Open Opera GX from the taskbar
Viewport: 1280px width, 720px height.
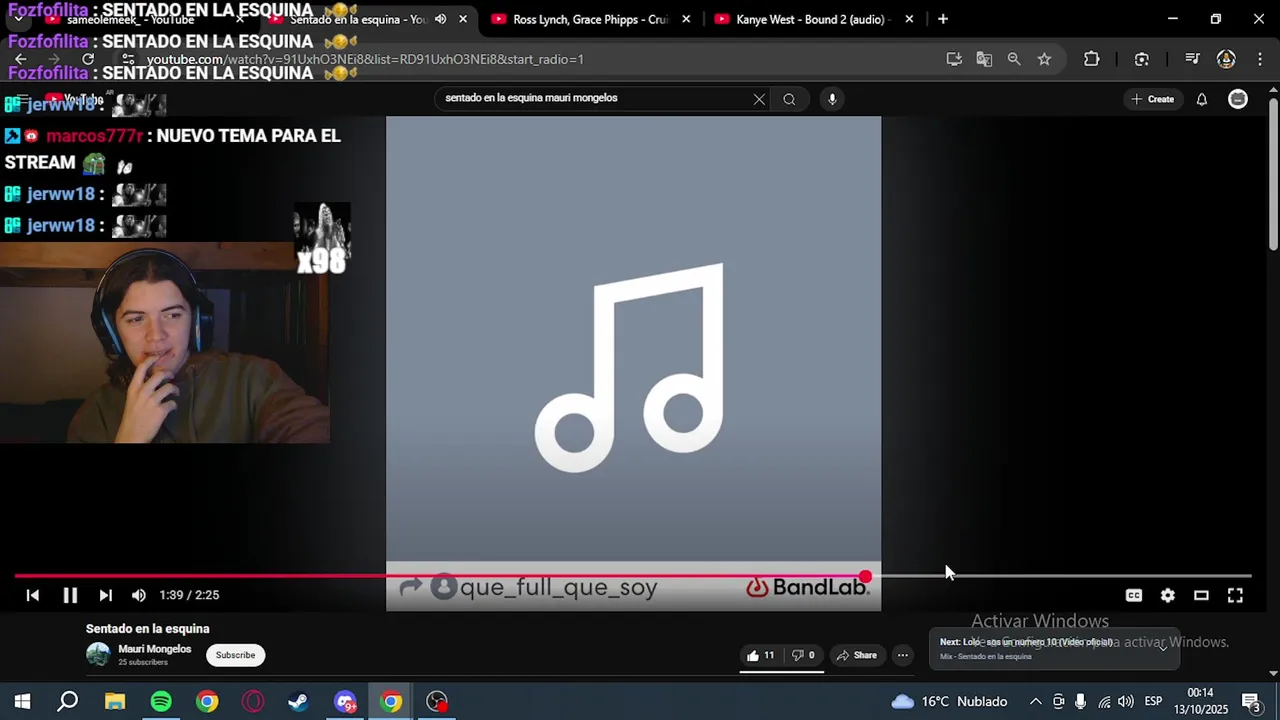point(253,701)
